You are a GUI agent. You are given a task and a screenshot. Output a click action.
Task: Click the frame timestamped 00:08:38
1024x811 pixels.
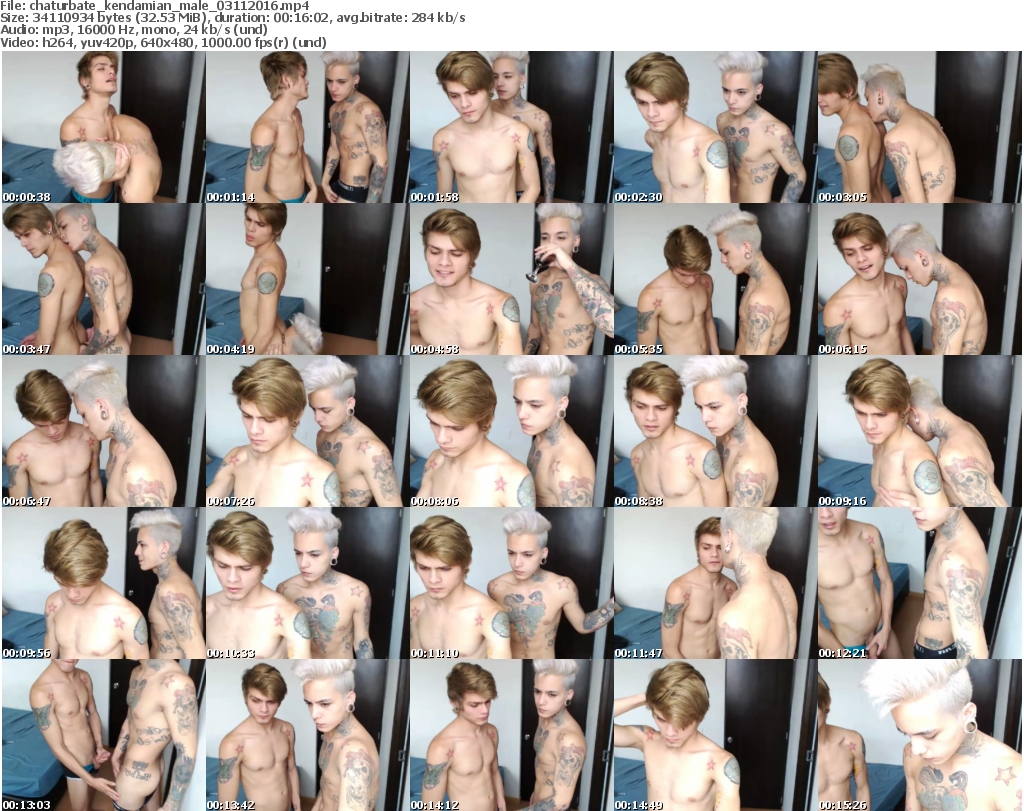click(x=715, y=431)
